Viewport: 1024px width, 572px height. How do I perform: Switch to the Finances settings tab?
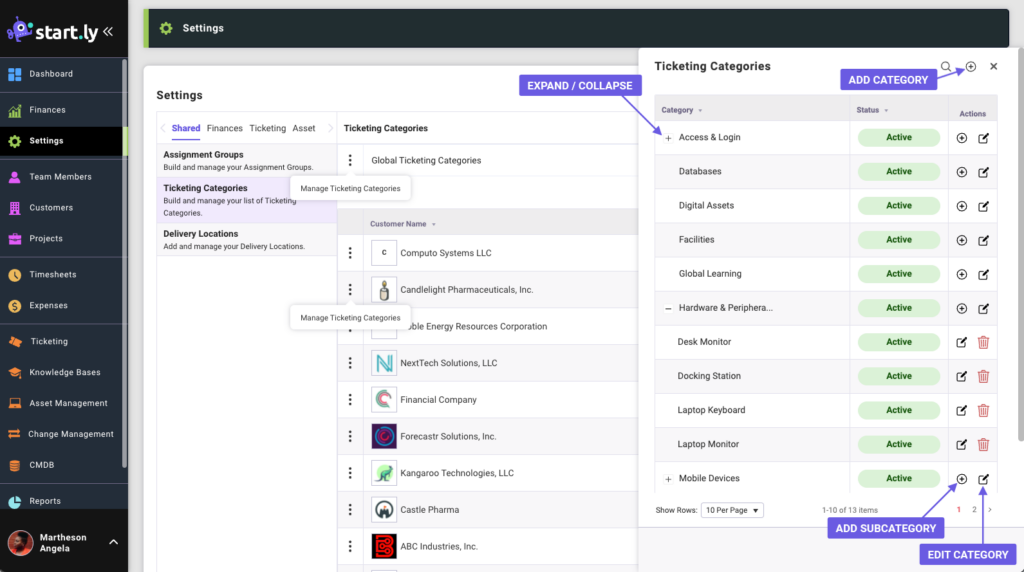225,128
